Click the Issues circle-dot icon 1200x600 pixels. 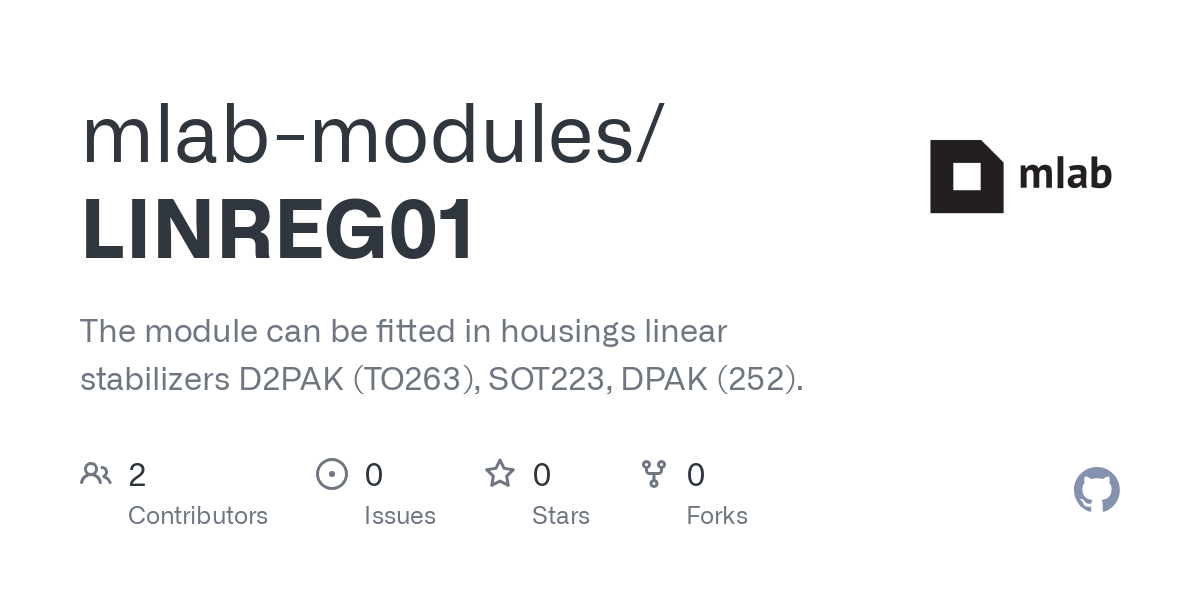coord(332,474)
